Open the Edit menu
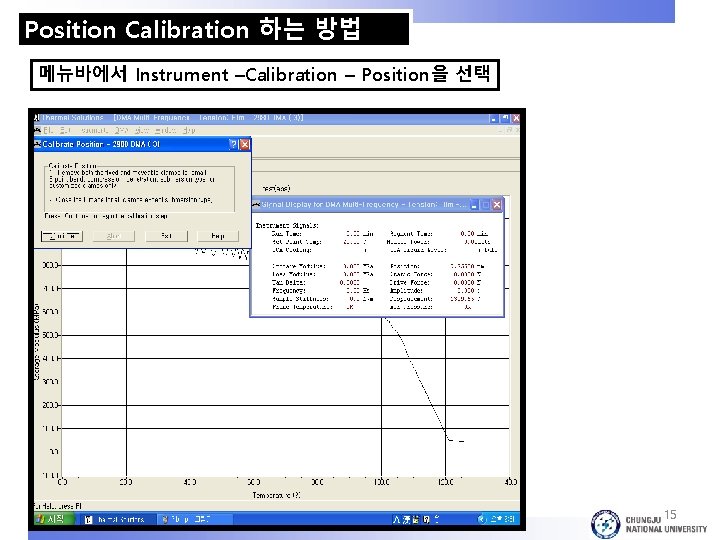Image resolution: width=720 pixels, height=540 pixels. (65, 130)
